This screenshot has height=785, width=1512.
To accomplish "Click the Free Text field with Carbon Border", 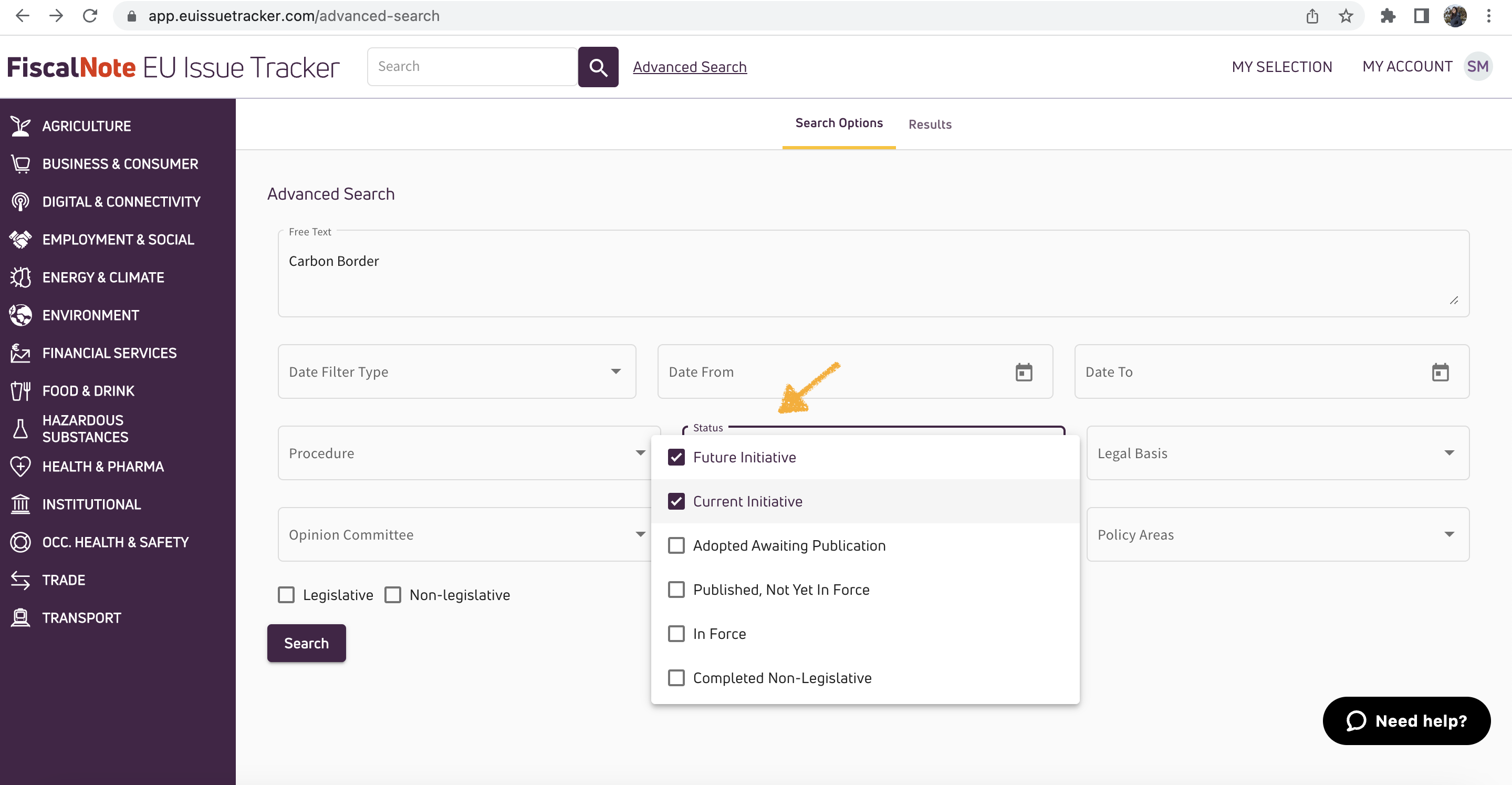I will 873,274.
